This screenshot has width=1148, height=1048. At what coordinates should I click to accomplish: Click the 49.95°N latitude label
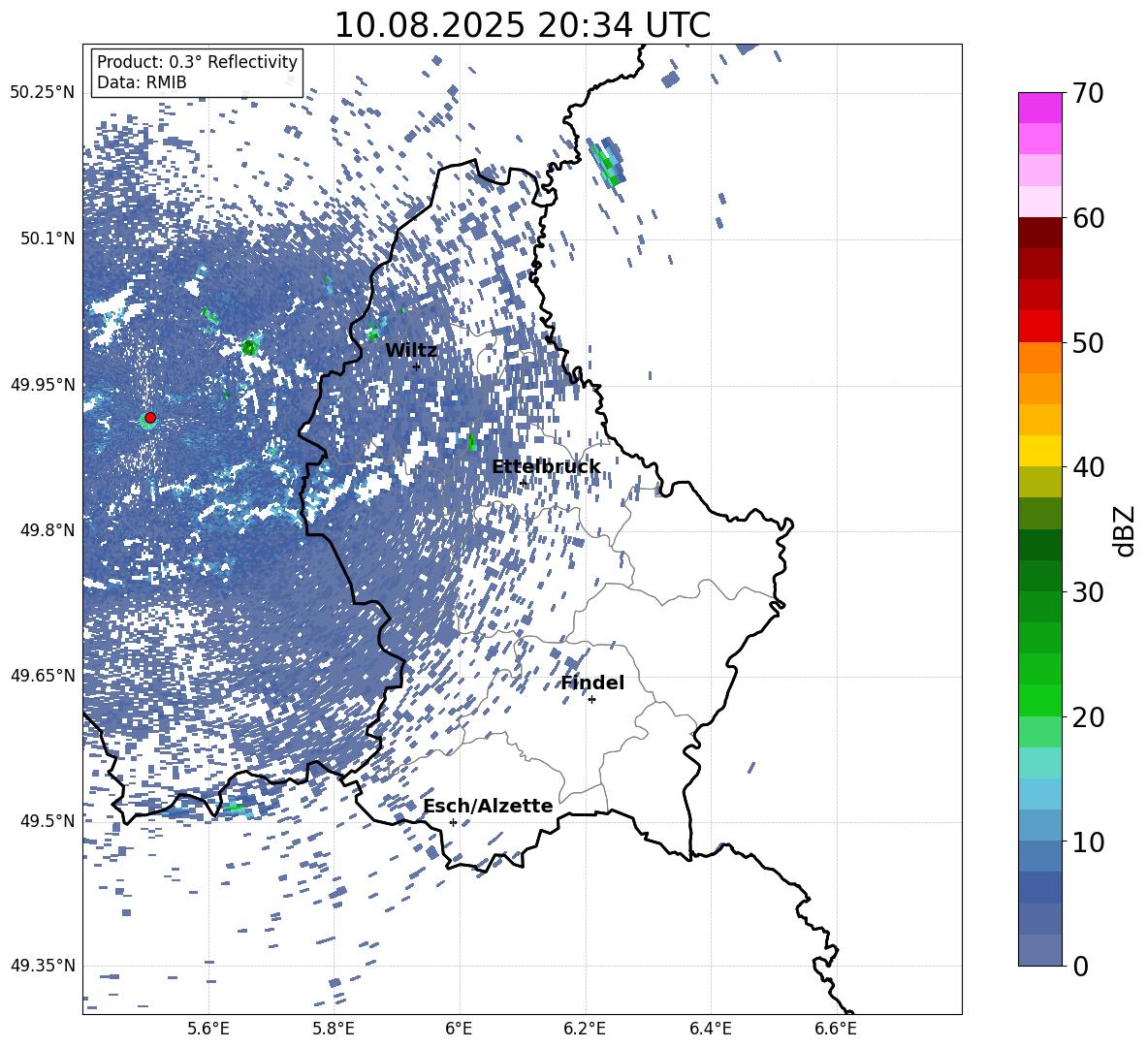point(43,385)
